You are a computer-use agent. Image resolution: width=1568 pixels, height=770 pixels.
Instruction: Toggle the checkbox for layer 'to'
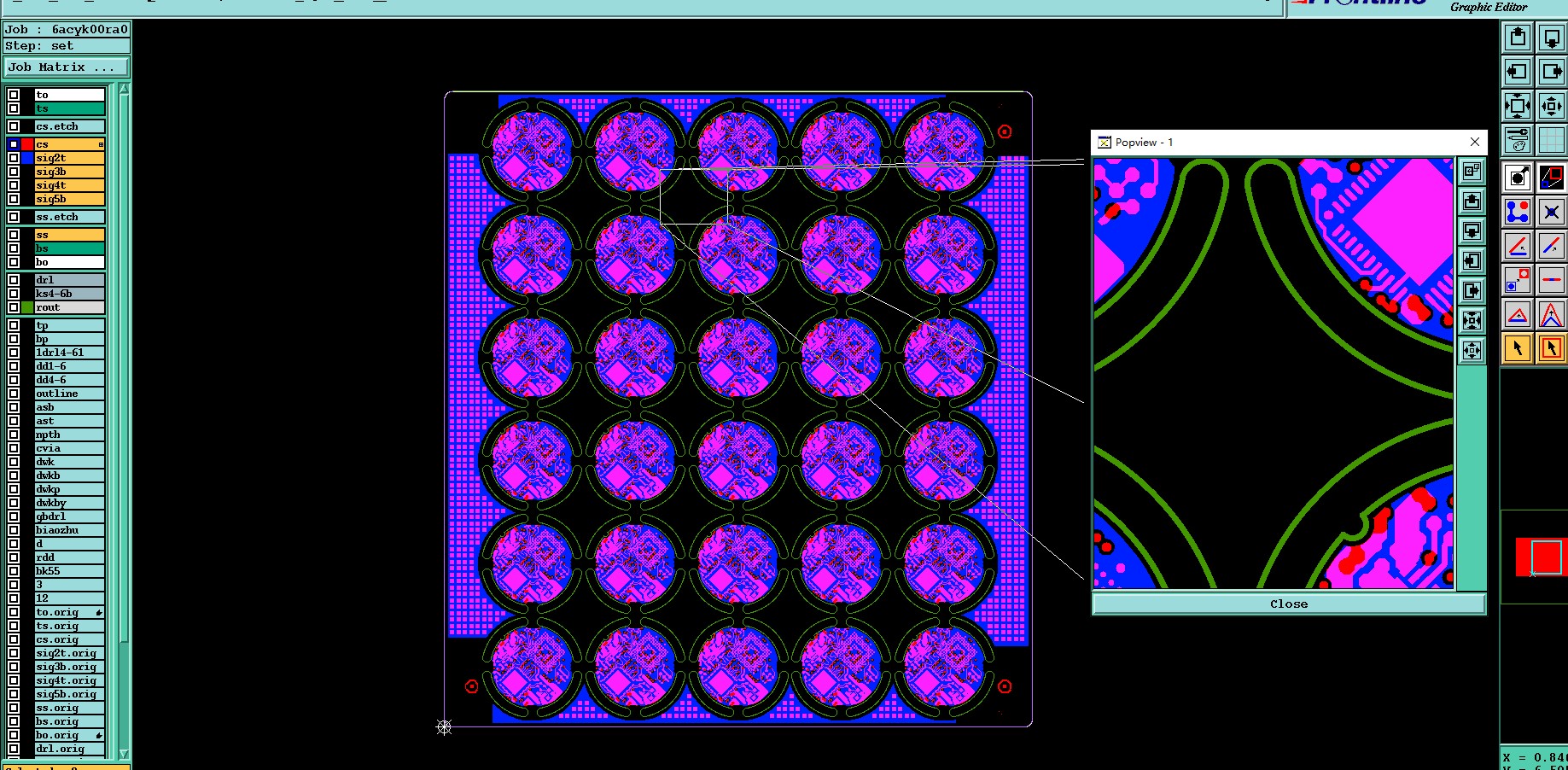click(x=14, y=95)
